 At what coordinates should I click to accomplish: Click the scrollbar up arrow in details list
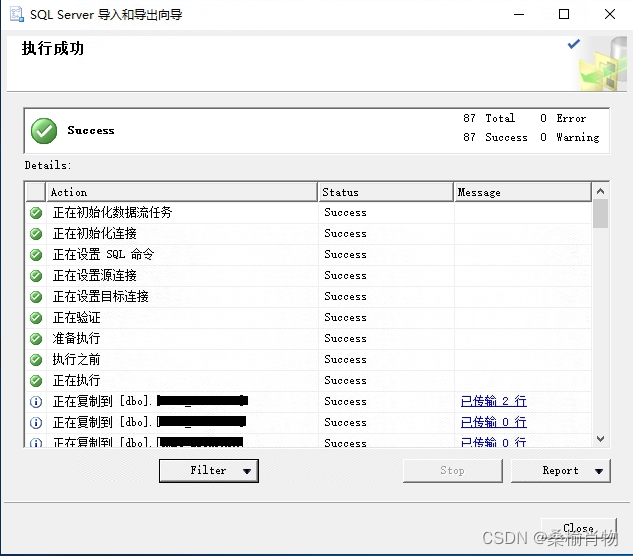click(x=600, y=191)
